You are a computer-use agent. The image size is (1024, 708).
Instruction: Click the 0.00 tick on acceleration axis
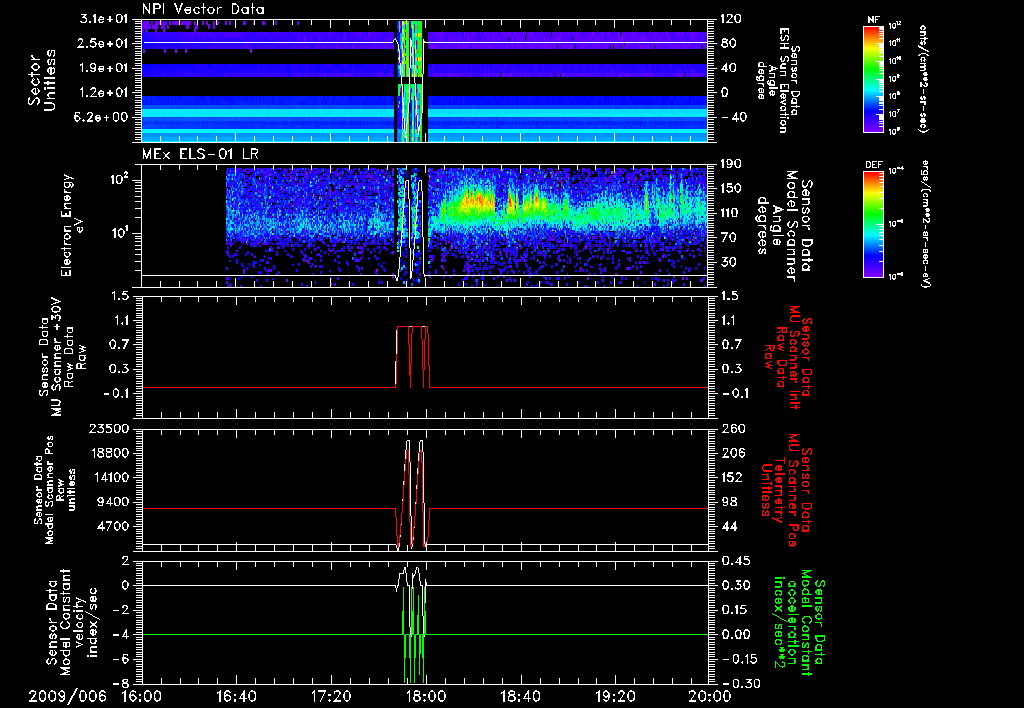click(735, 635)
